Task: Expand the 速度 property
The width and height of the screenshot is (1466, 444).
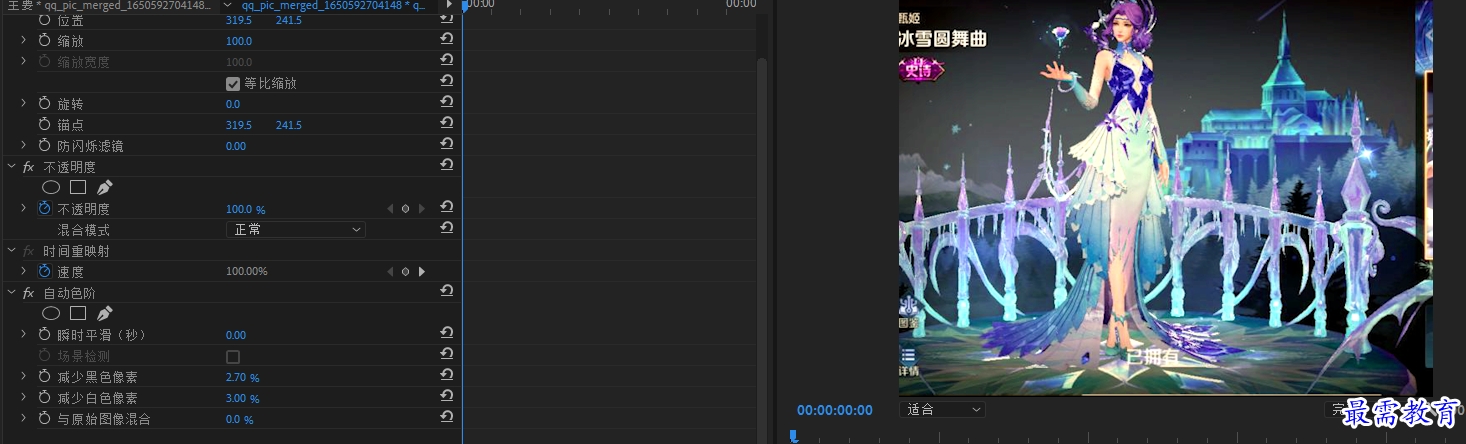Action: [24, 272]
